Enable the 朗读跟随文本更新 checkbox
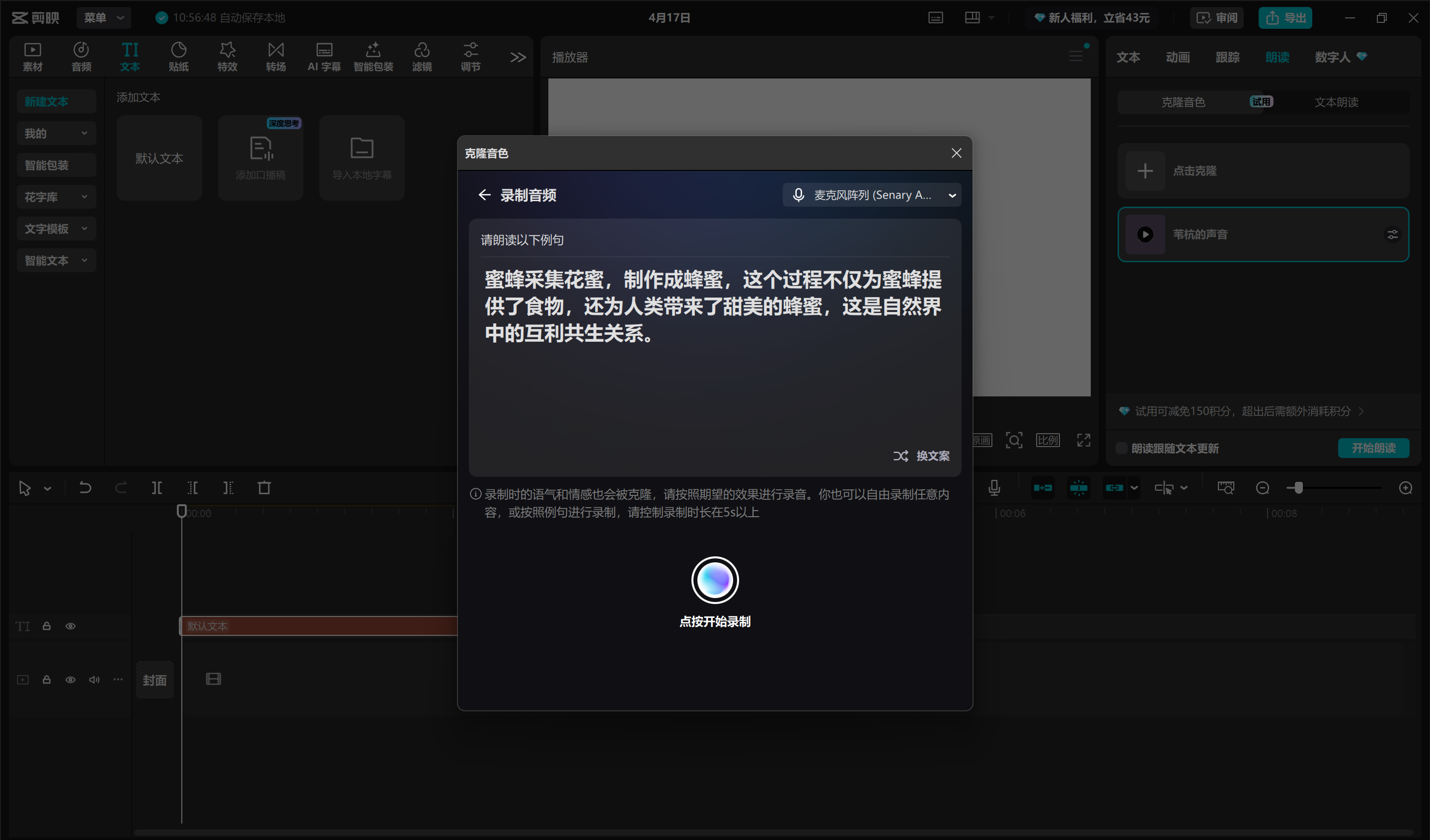Screen dimensions: 1430x840 tap(1122, 449)
